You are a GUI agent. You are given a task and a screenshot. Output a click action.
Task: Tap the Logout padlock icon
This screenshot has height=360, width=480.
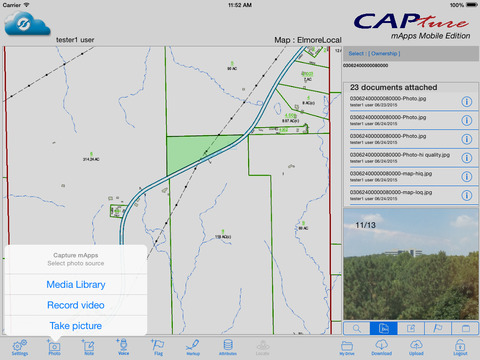pyautogui.click(x=460, y=347)
